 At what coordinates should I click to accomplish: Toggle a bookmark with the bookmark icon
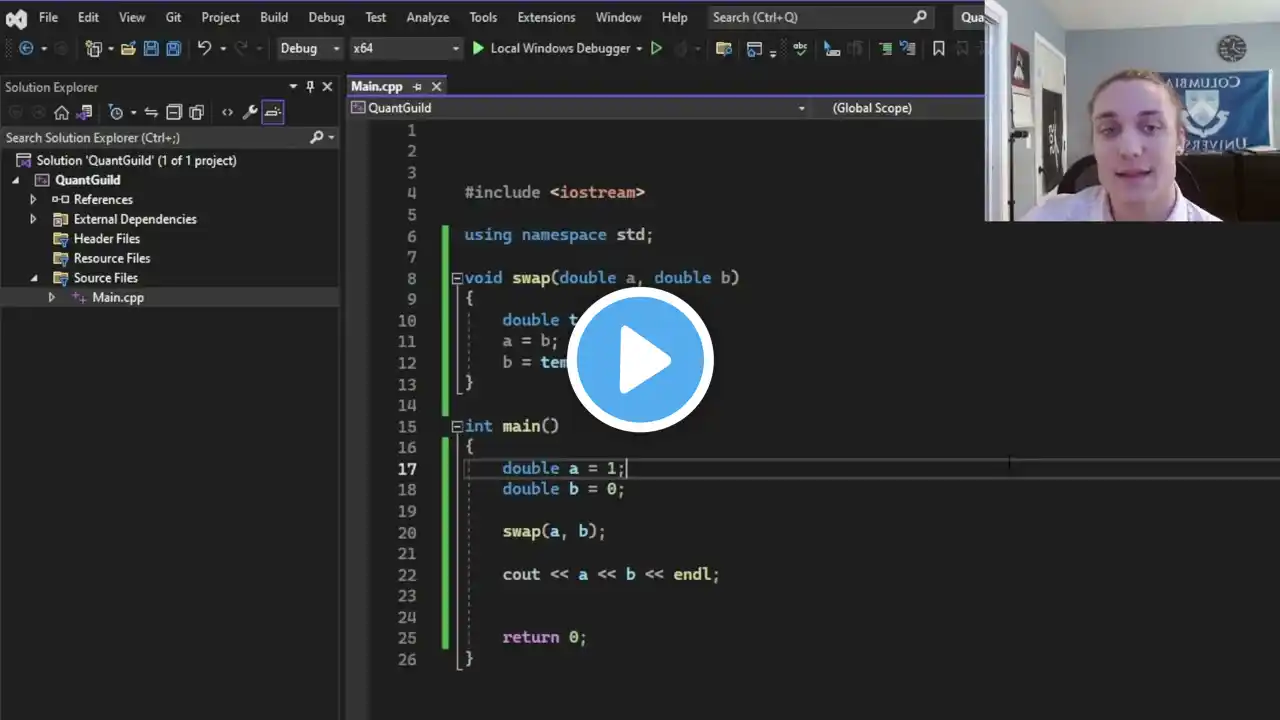click(x=938, y=48)
